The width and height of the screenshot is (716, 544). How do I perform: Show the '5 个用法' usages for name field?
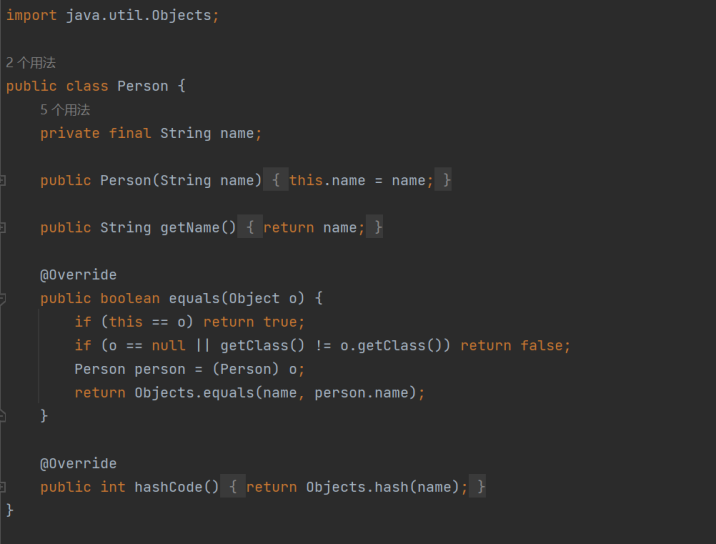pos(65,110)
